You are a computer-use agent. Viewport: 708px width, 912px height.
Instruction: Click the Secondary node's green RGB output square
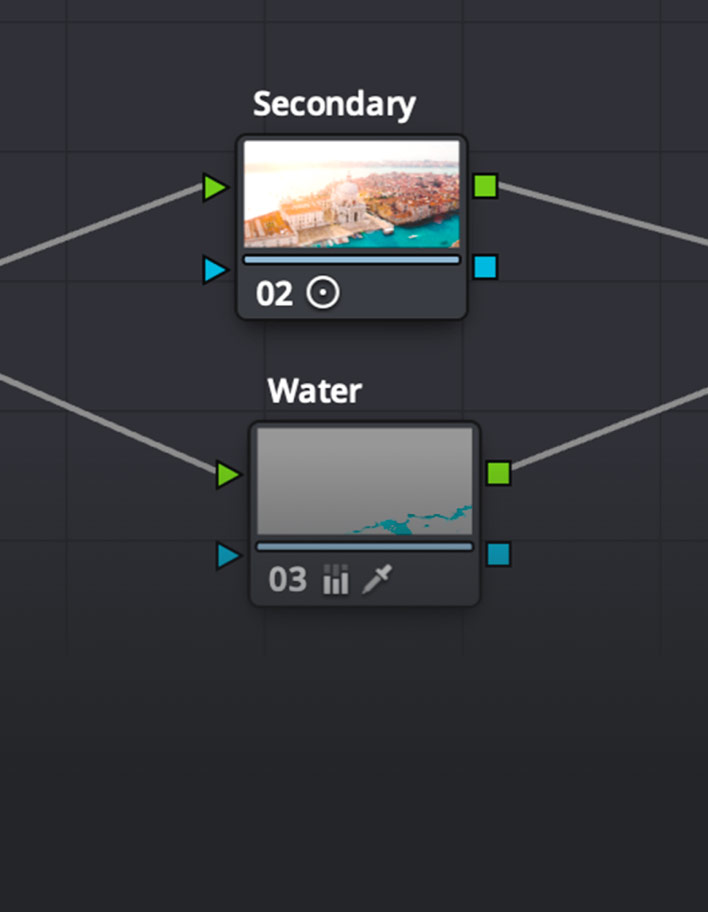485,186
